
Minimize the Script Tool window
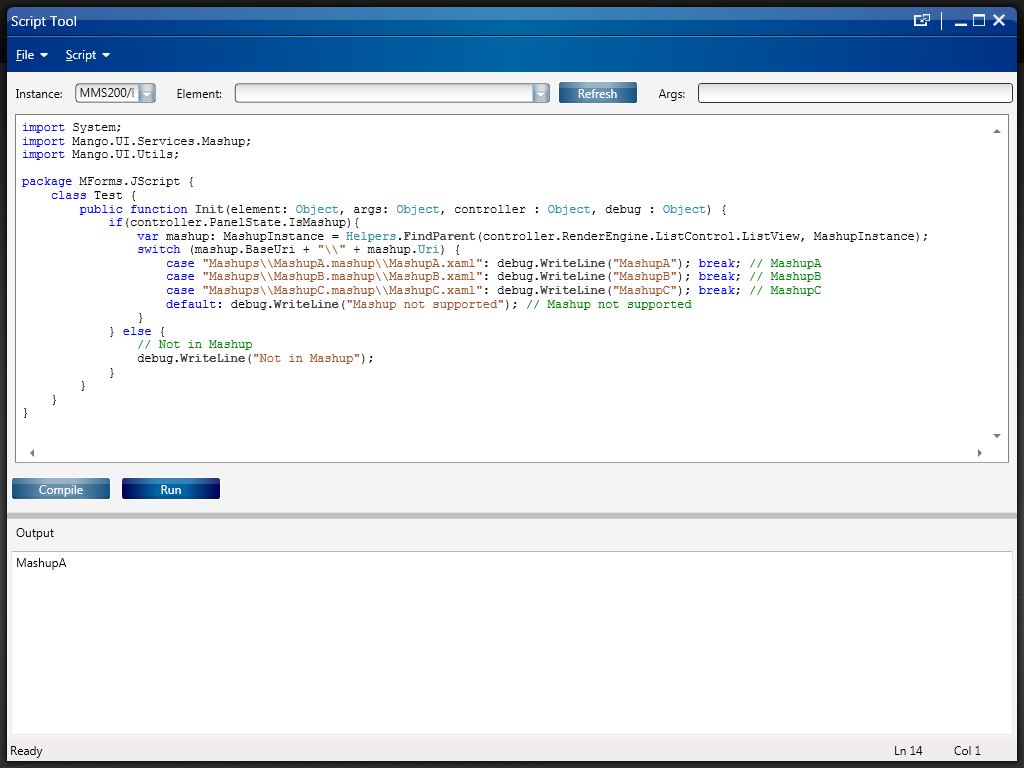[x=961, y=21]
